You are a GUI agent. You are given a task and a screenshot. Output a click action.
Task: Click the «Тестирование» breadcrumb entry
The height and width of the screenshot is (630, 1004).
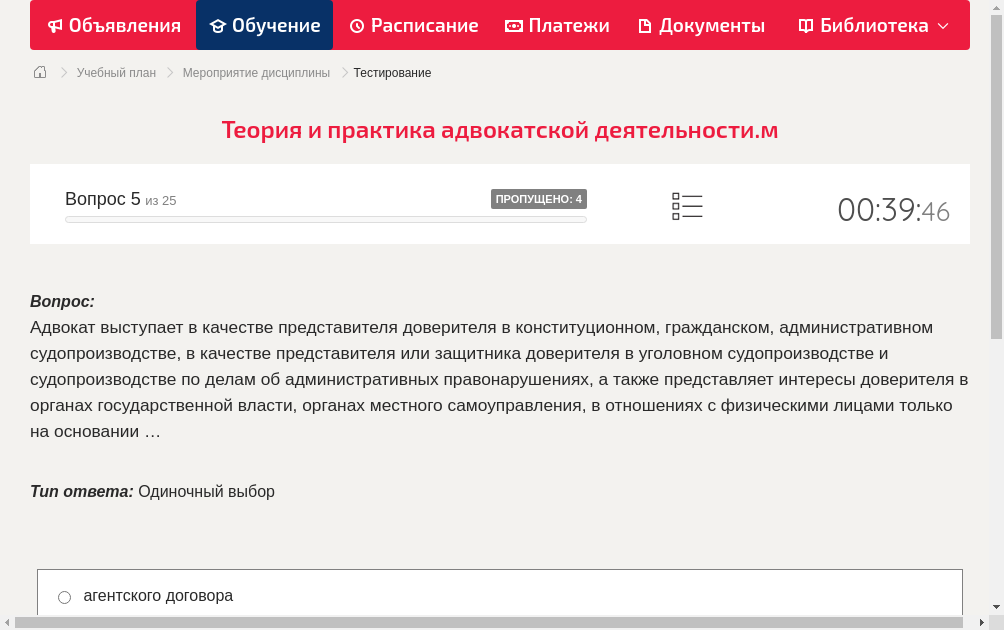point(391,72)
